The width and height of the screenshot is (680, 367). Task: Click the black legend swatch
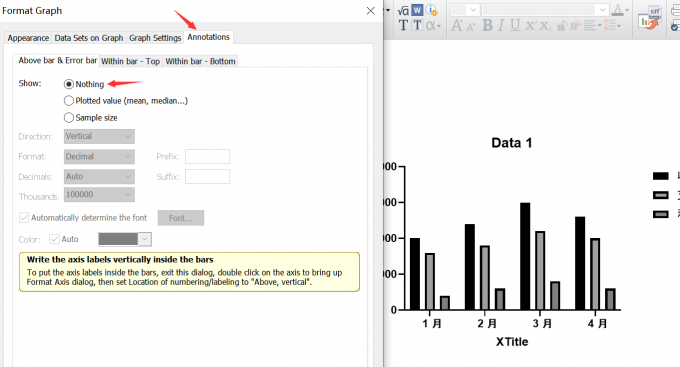click(x=660, y=176)
